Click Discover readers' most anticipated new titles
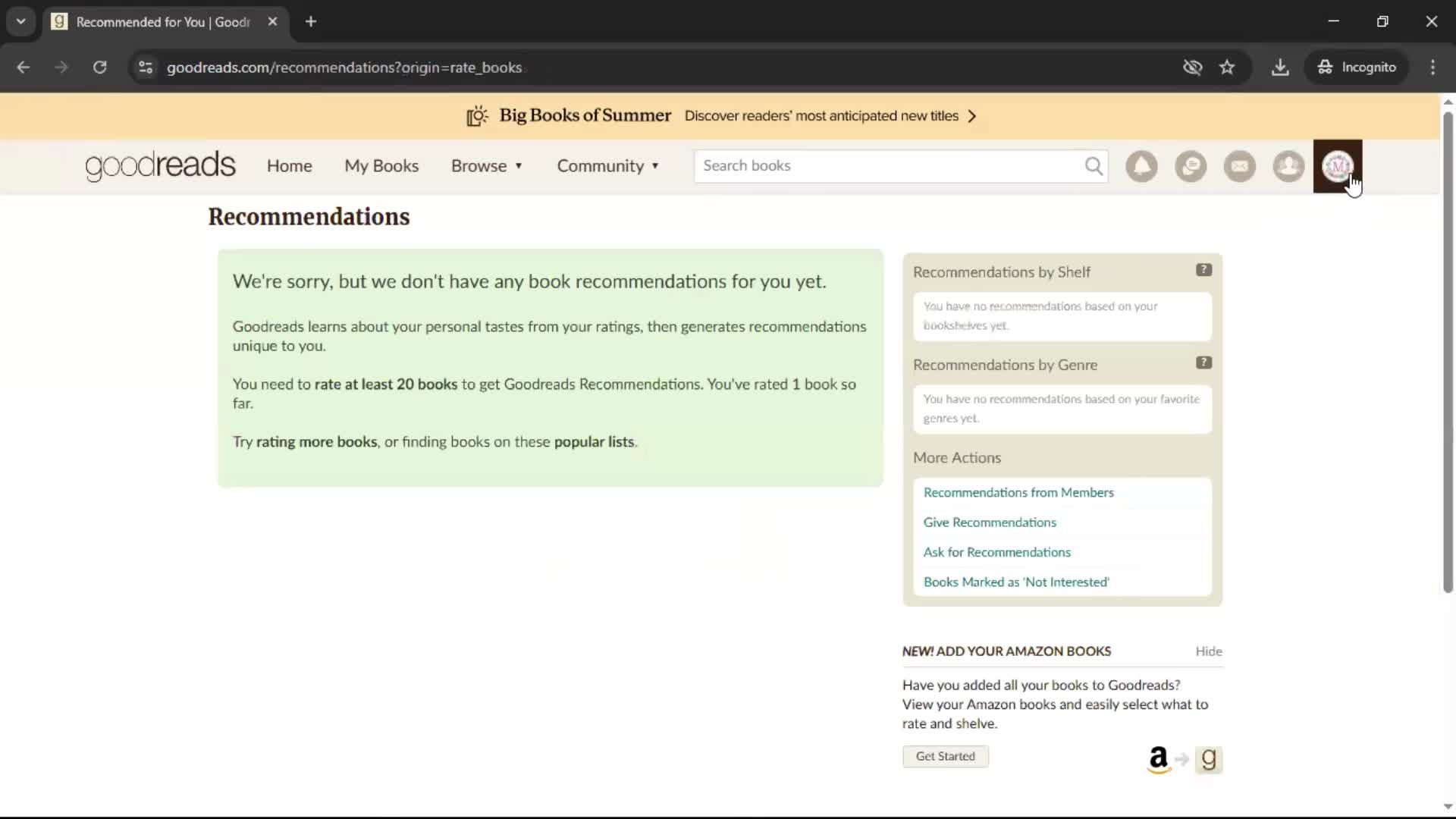The image size is (1456, 819). coord(821,116)
